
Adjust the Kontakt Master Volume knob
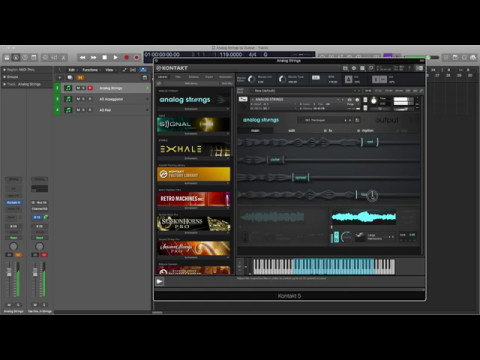251,79
